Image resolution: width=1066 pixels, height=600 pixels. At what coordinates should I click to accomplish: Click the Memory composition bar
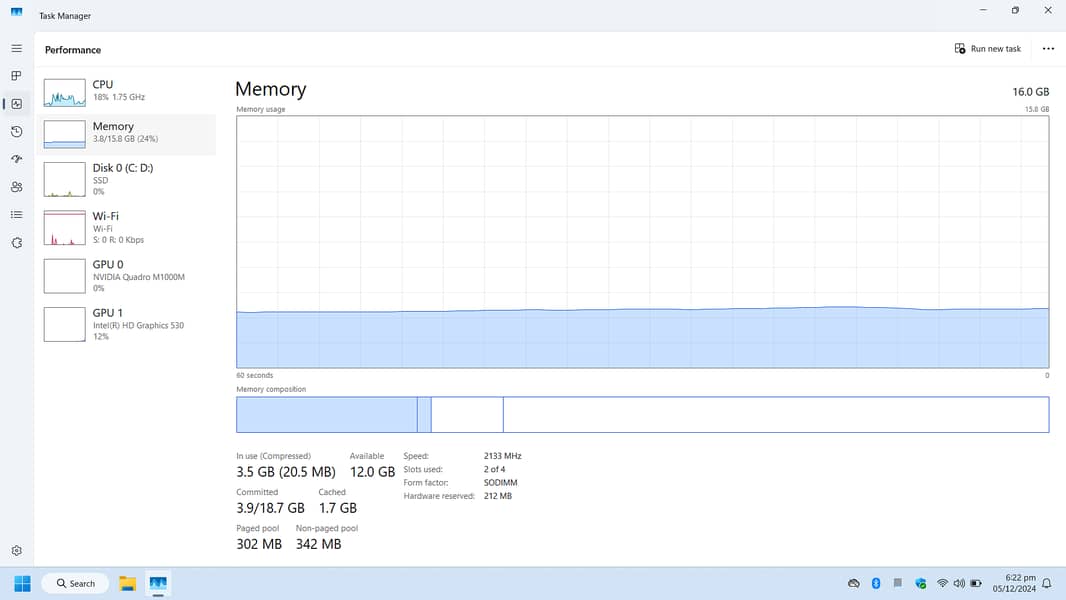pyautogui.click(x=642, y=415)
